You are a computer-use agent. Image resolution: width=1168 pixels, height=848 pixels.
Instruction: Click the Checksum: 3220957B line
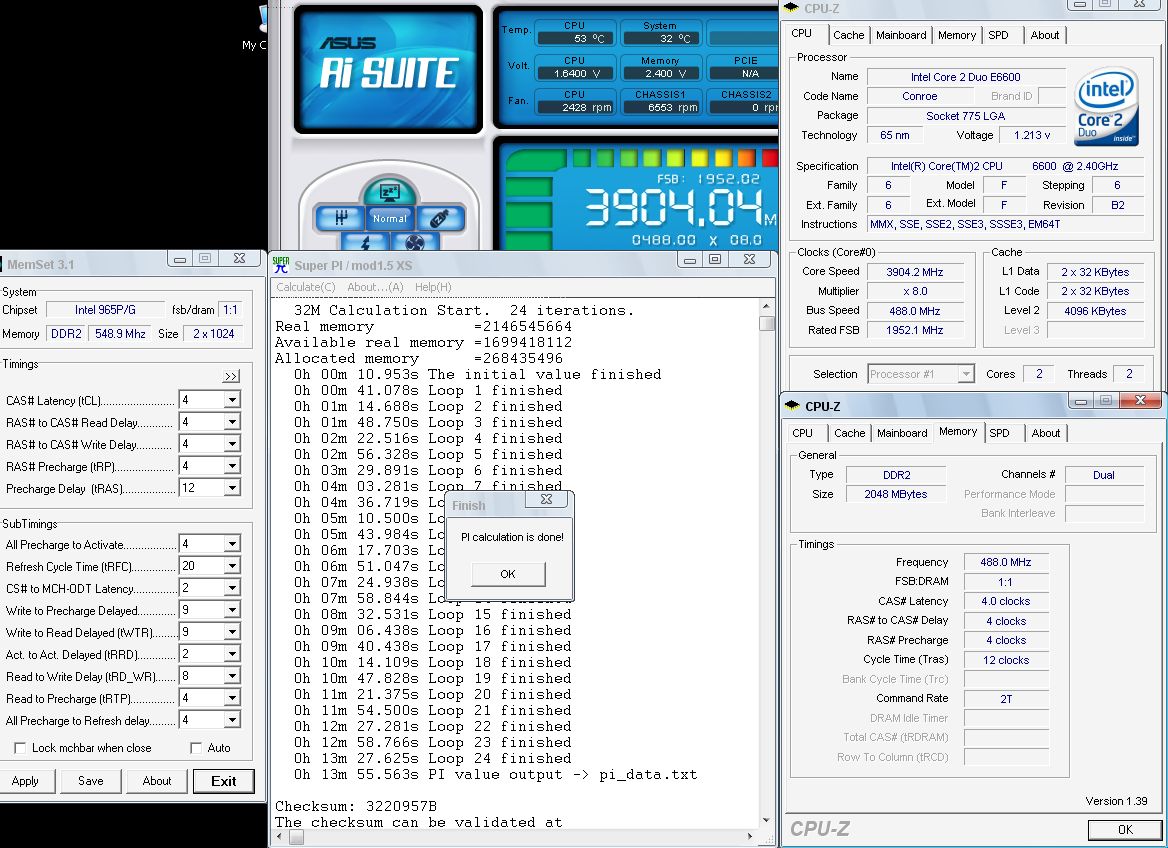pos(355,806)
